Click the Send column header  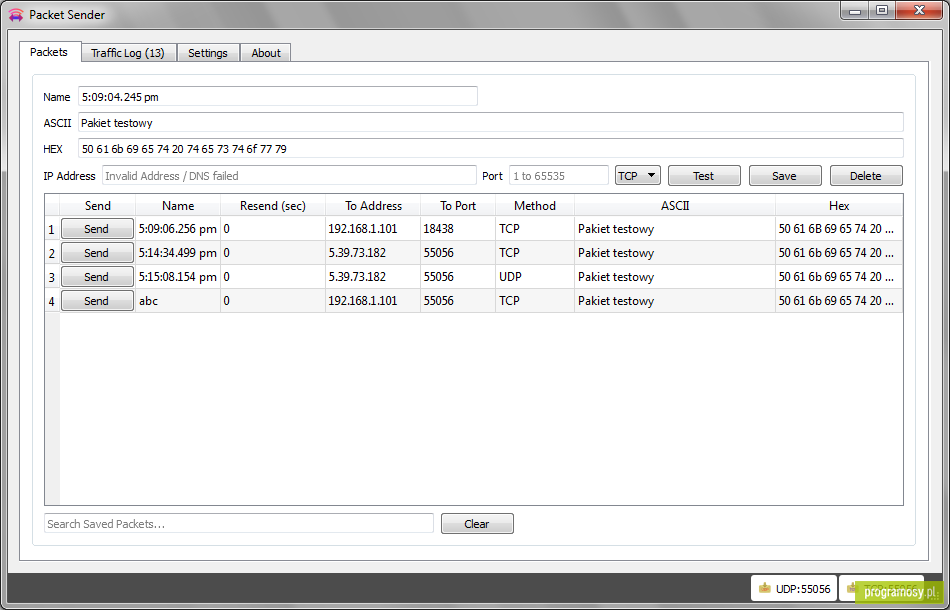[98, 206]
